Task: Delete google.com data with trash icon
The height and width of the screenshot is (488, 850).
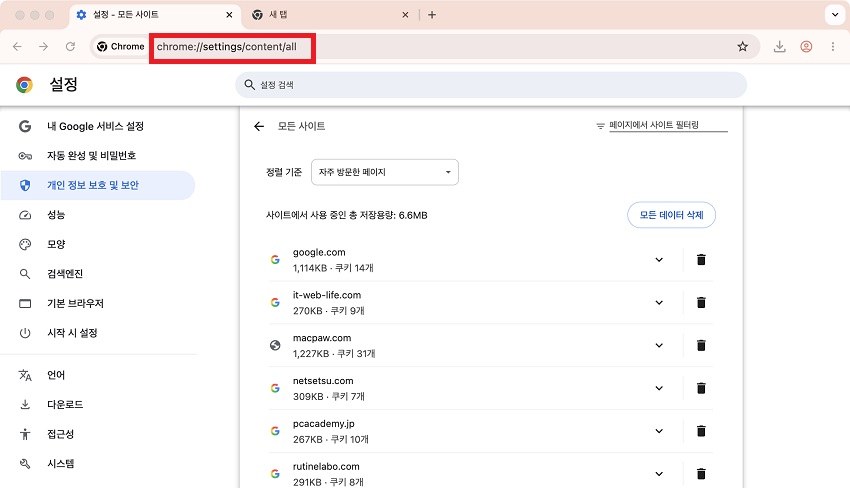Action: [701, 260]
